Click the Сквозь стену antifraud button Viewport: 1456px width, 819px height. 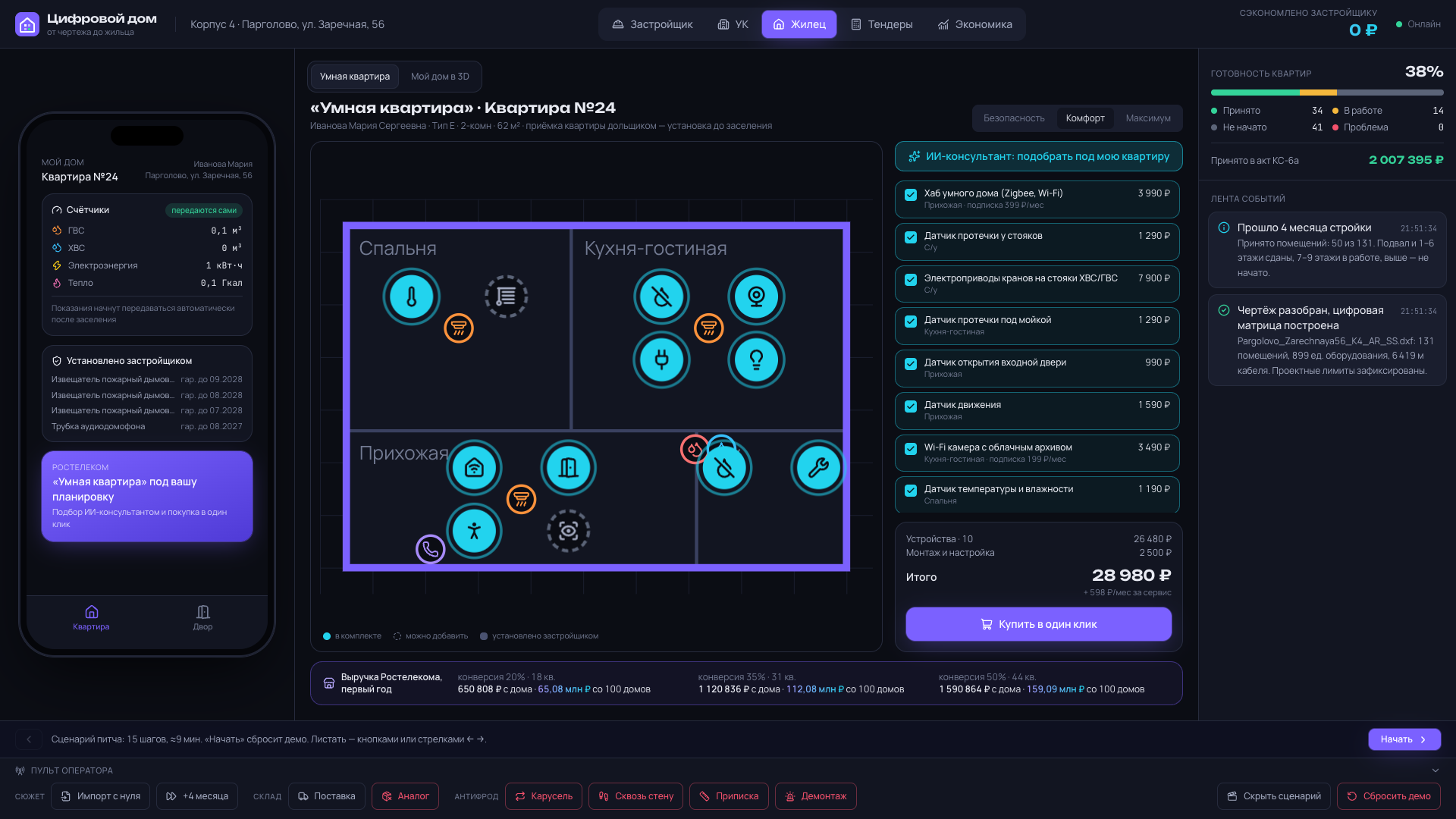635,796
